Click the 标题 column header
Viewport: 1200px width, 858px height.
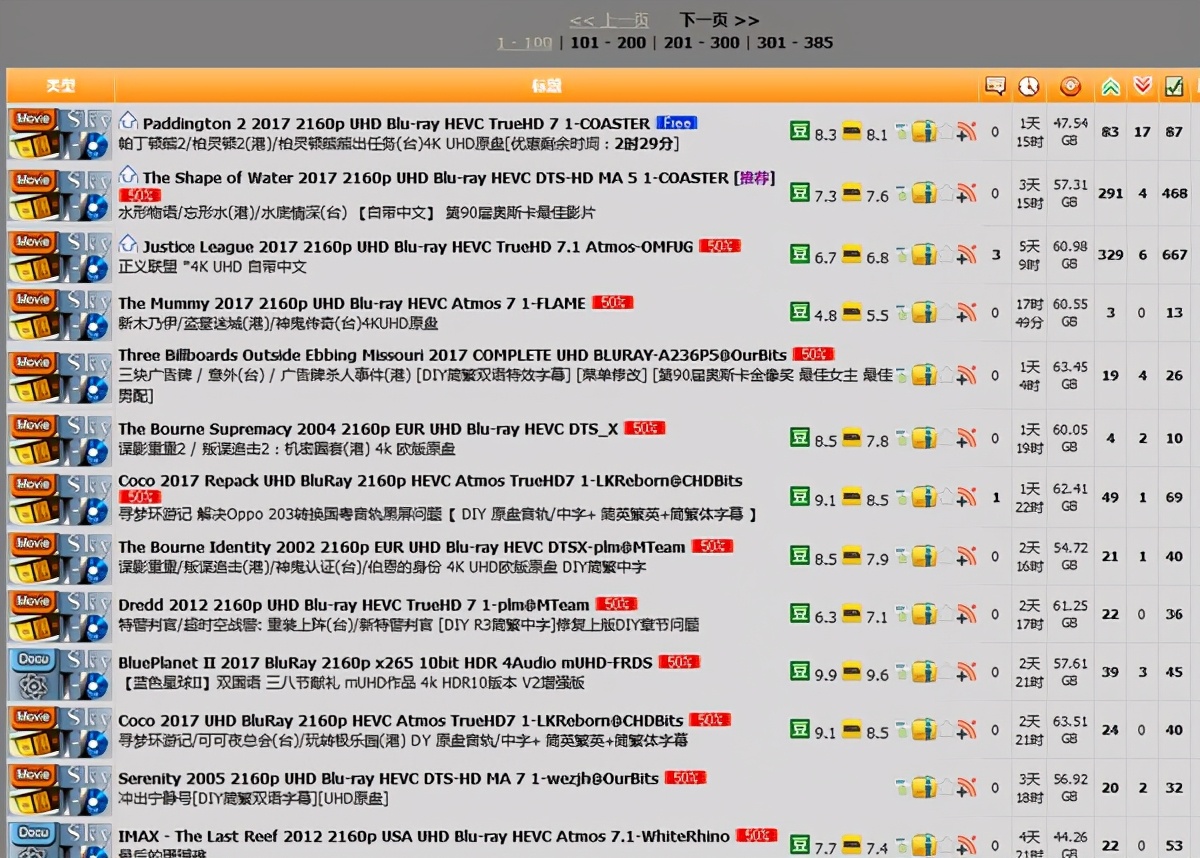point(547,86)
